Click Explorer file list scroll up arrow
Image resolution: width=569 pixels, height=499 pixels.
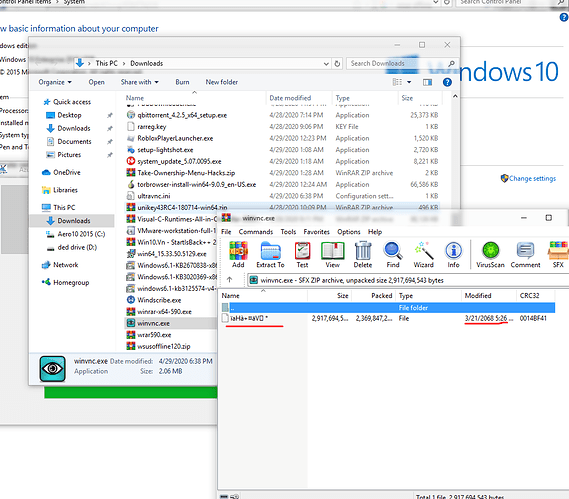click(455, 97)
